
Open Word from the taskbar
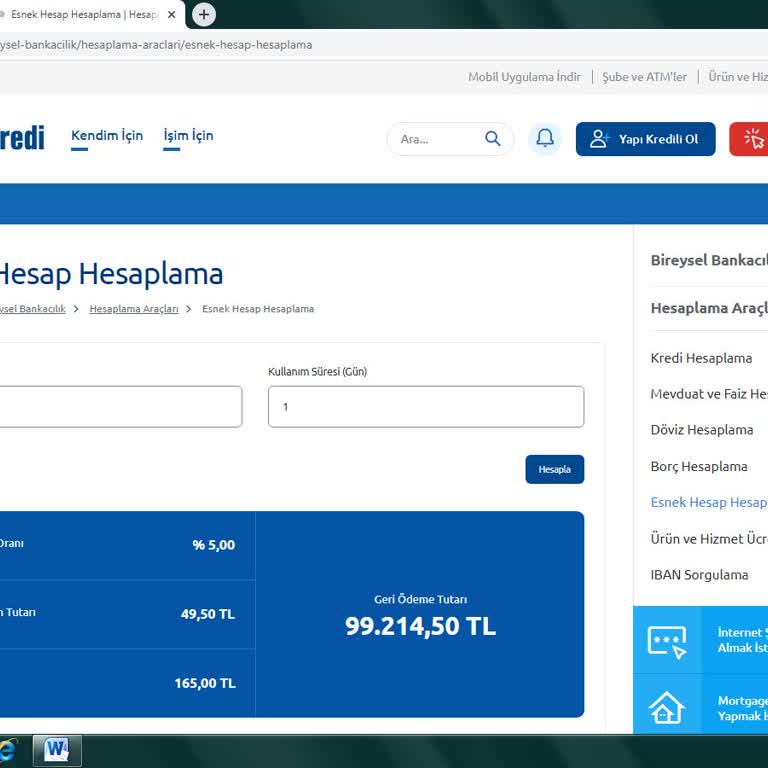(x=57, y=750)
